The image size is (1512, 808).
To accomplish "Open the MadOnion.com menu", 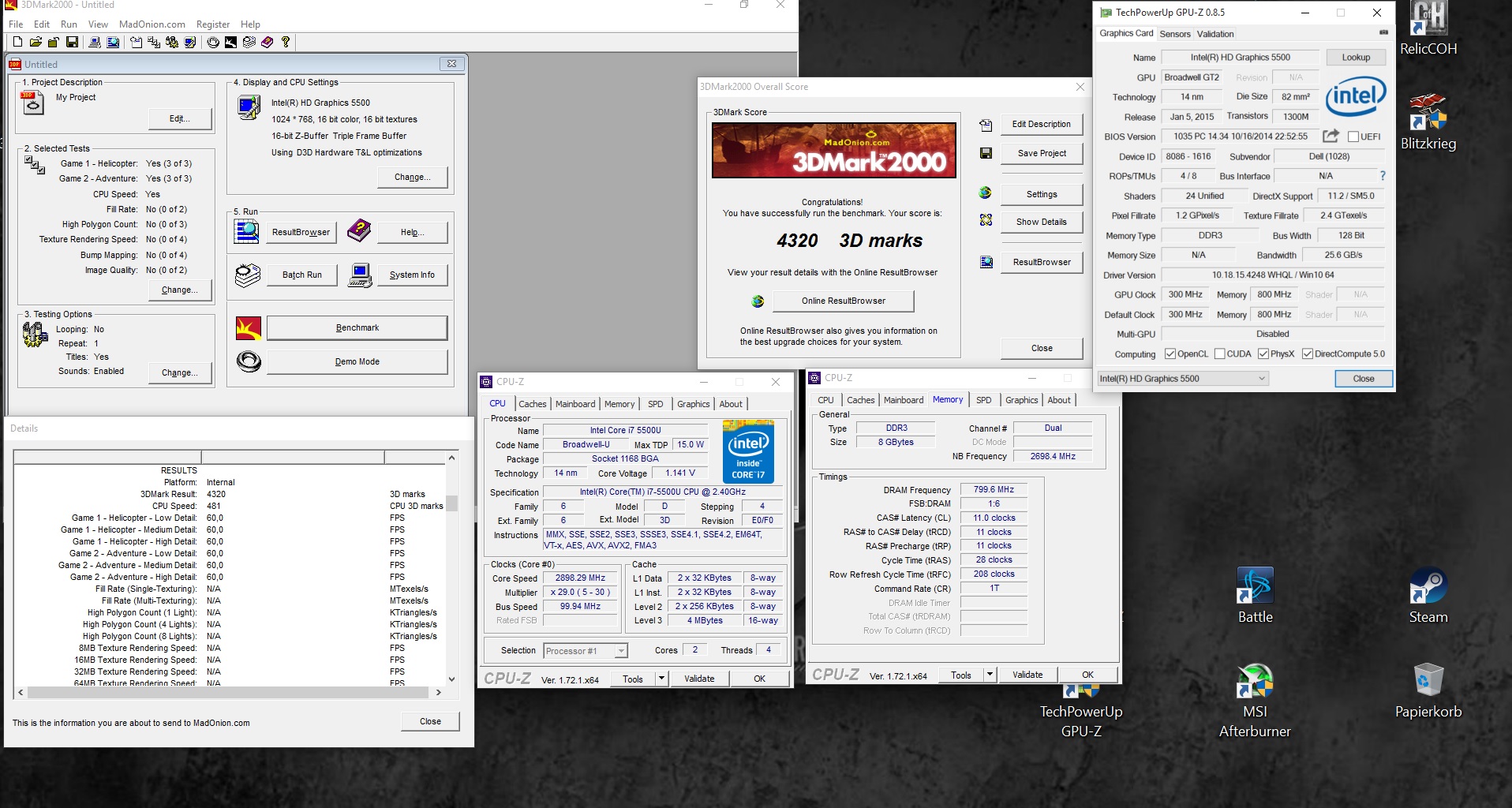I will click(152, 24).
